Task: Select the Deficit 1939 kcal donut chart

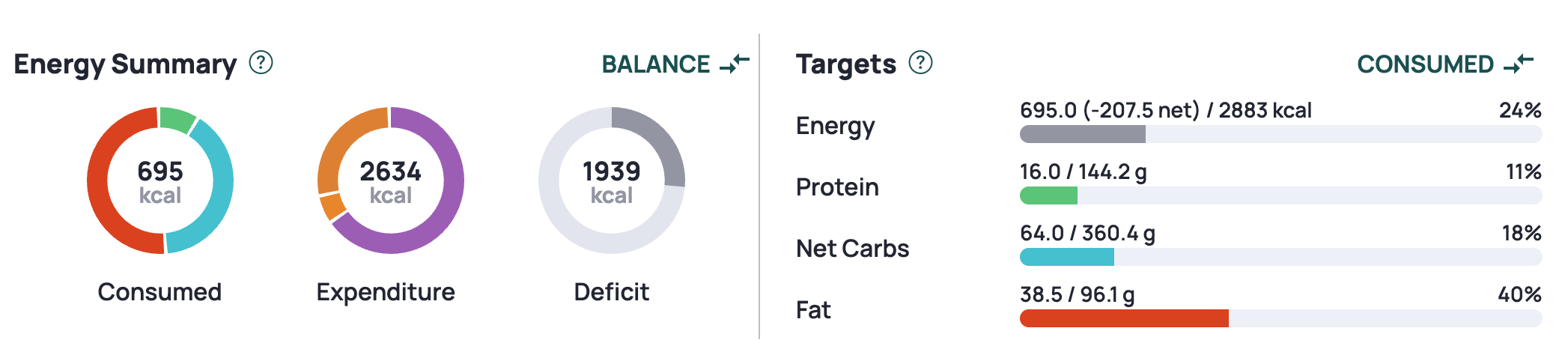Action: point(612,180)
